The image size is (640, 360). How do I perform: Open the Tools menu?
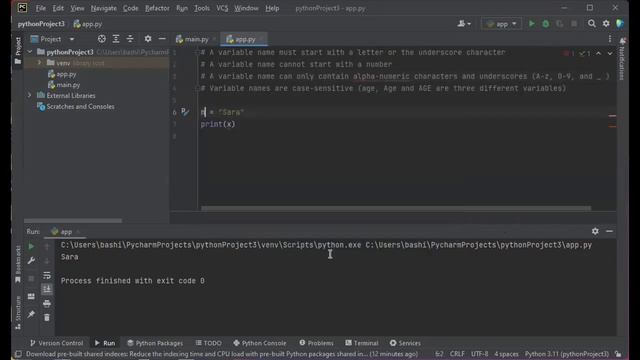click(202, 8)
